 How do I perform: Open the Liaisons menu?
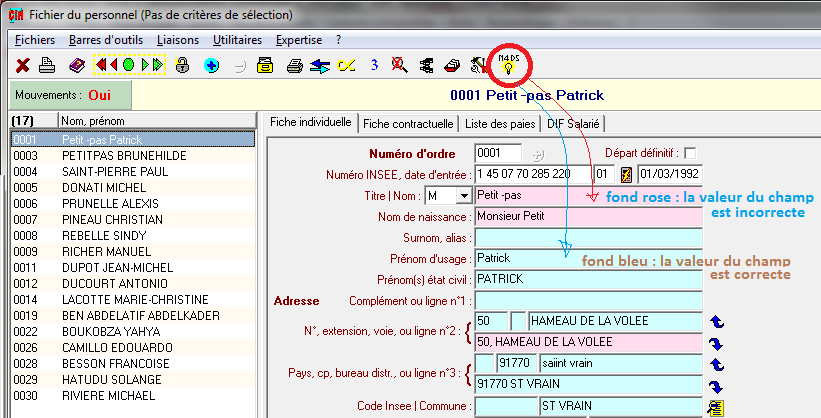pyautogui.click(x=178, y=40)
